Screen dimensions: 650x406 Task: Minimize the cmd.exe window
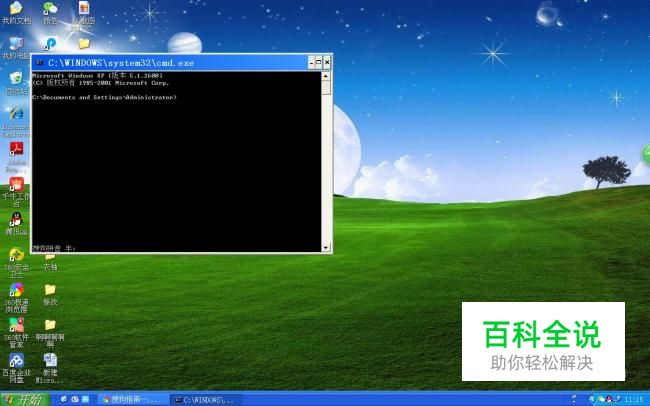point(312,63)
